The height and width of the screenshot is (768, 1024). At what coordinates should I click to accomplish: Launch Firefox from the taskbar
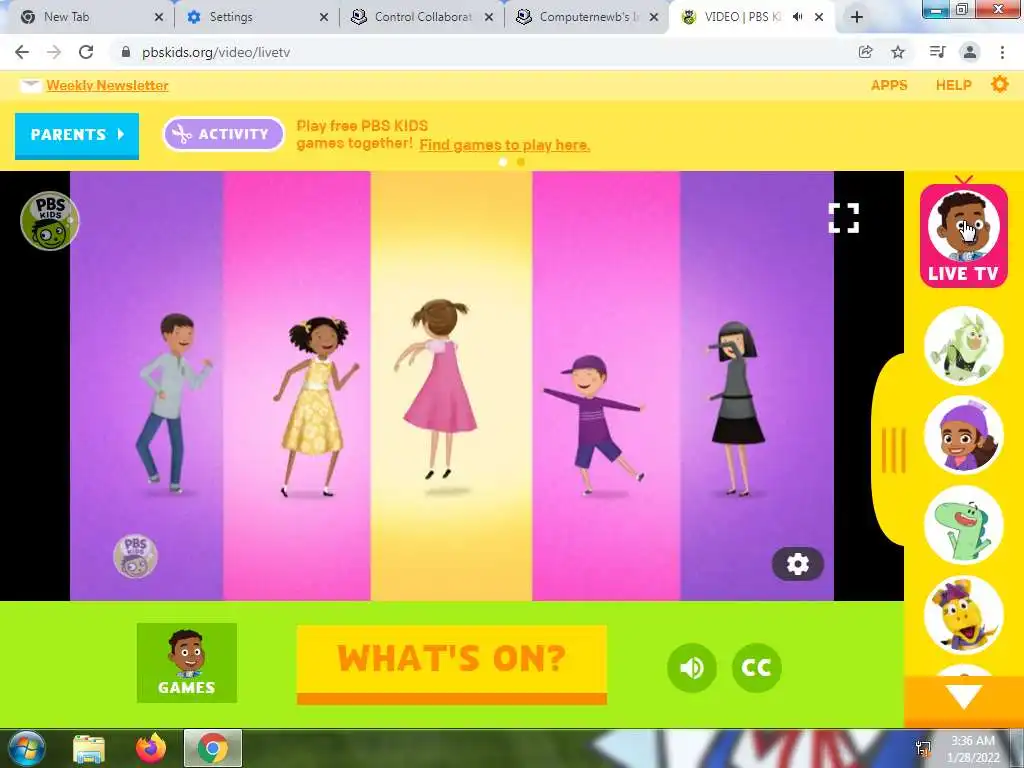pos(151,748)
